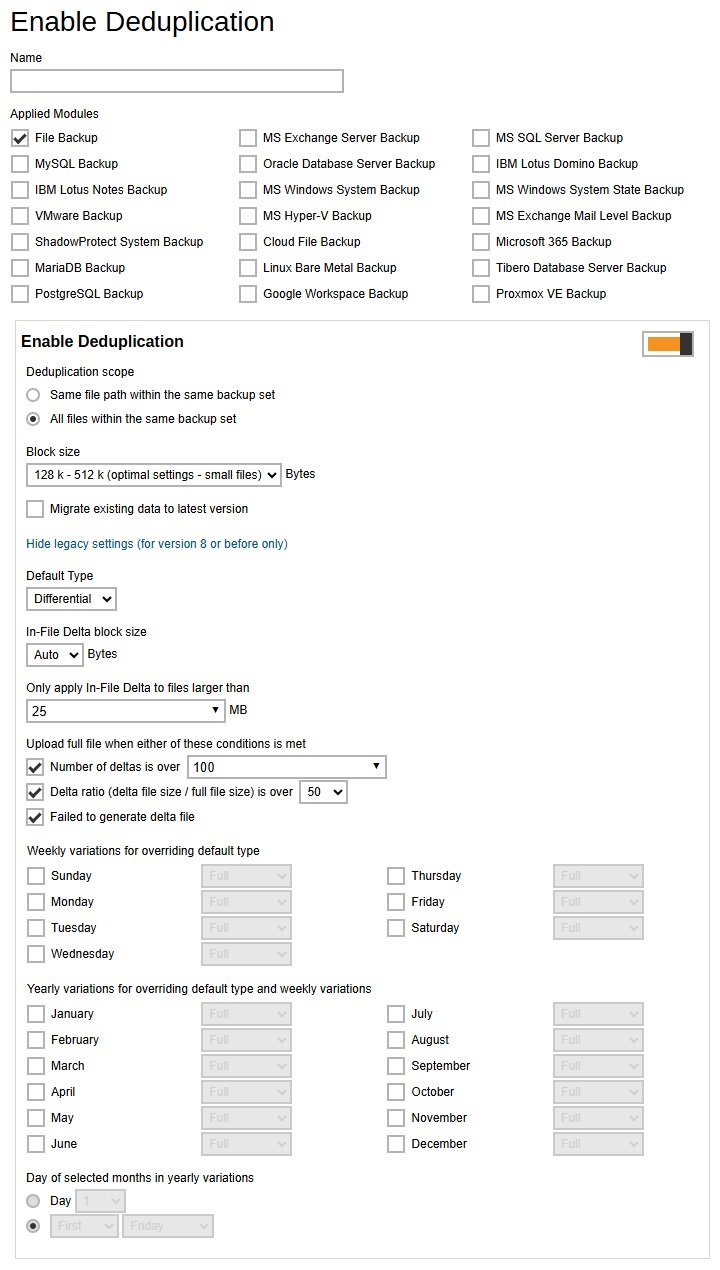Enable the September yearly variation
The width and height of the screenshot is (720, 1270).
pyautogui.click(x=395, y=1066)
